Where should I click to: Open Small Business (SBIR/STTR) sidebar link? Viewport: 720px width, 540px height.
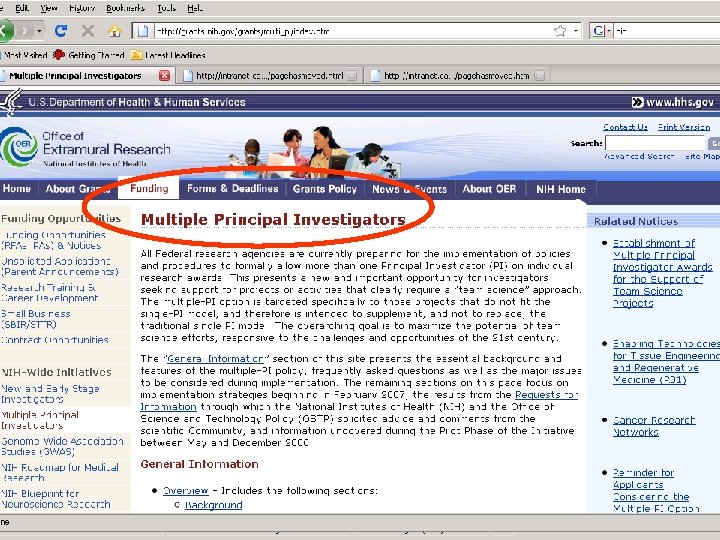[36, 319]
